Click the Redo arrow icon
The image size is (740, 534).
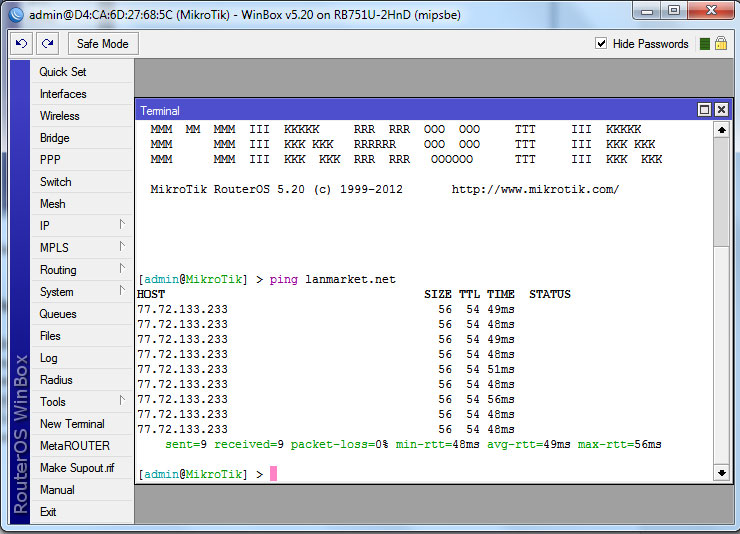coord(47,44)
